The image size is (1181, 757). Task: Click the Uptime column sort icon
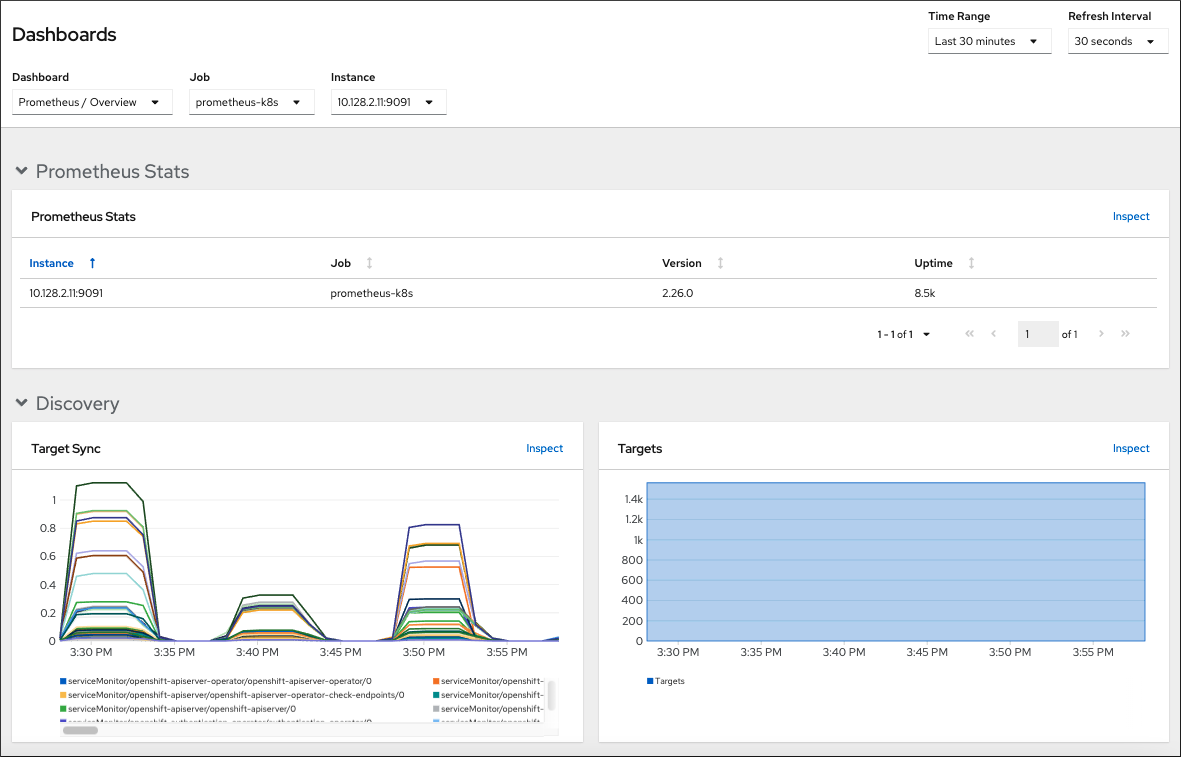[970, 263]
